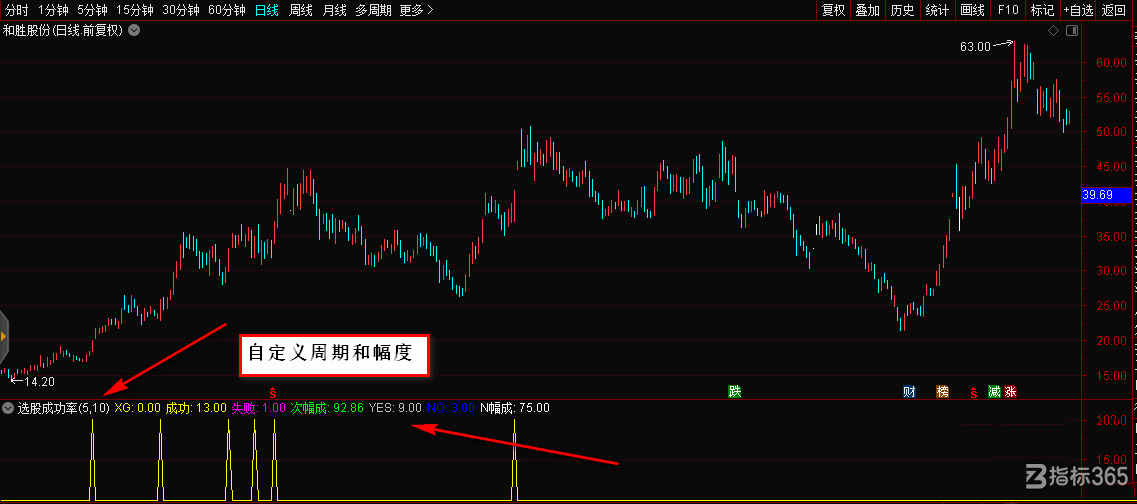Click the 60.00 price axis label

pyautogui.click(x=1111, y=62)
